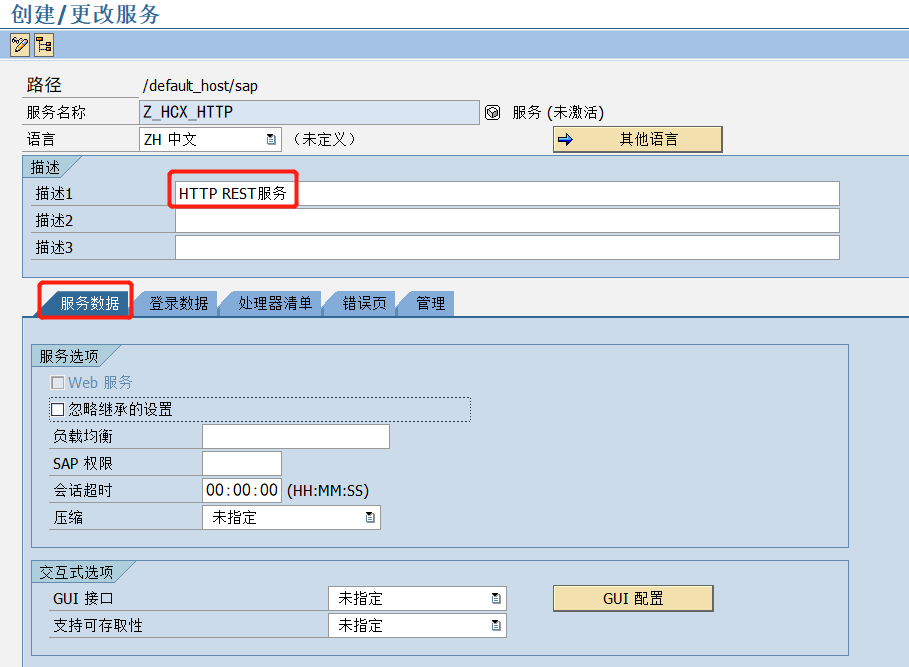909x667 pixels.
Task: Click the 其他语言 button
Action: pos(650,139)
